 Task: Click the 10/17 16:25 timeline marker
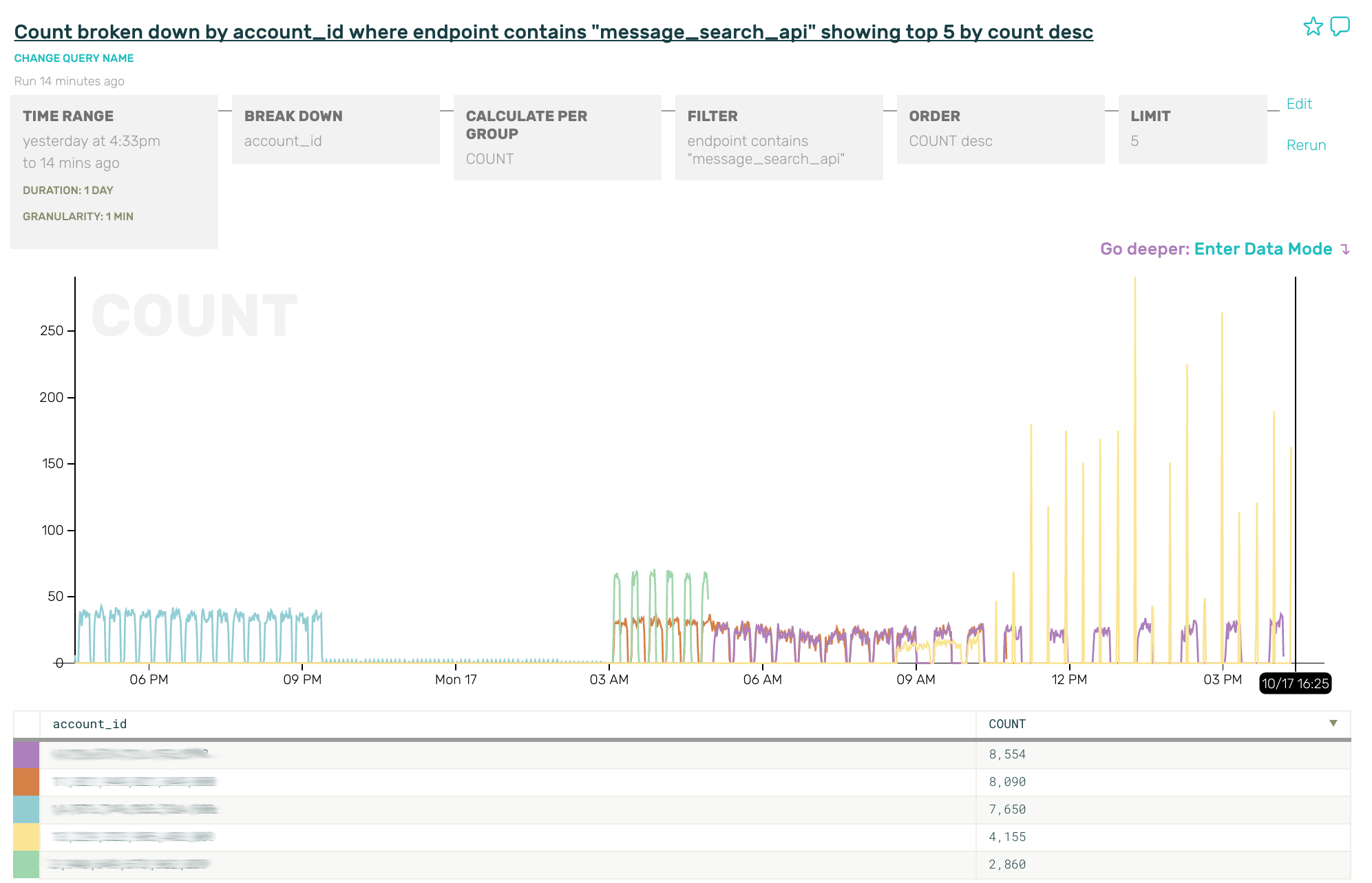coord(1294,683)
